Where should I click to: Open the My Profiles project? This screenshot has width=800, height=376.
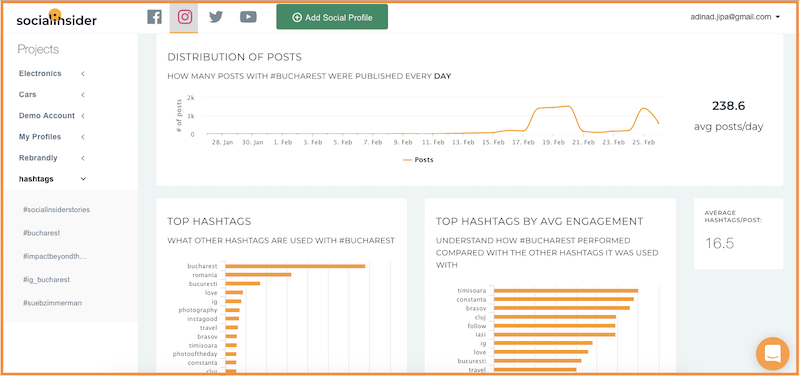click(x=52, y=137)
